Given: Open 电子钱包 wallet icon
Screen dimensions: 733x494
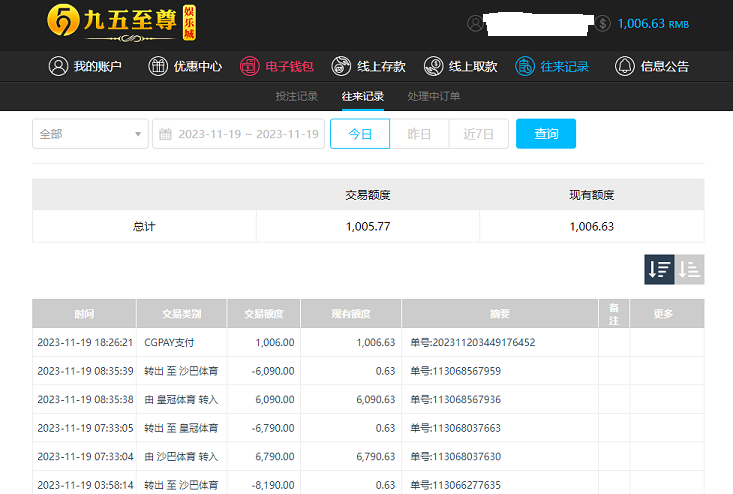Looking at the screenshot, I should coord(250,66).
